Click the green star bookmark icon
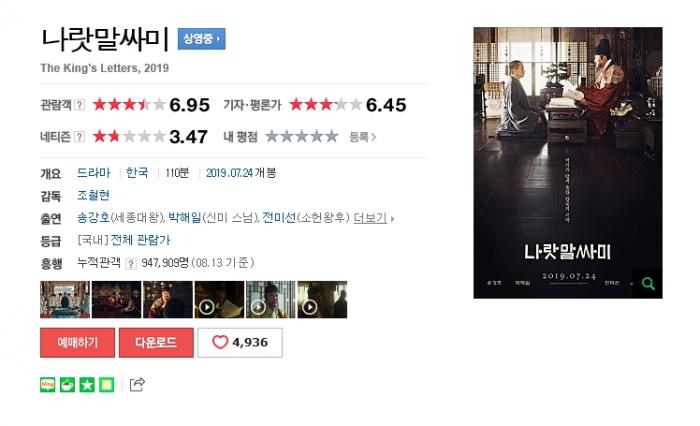Screen dimensions: 700x426 (x=87, y=384)
